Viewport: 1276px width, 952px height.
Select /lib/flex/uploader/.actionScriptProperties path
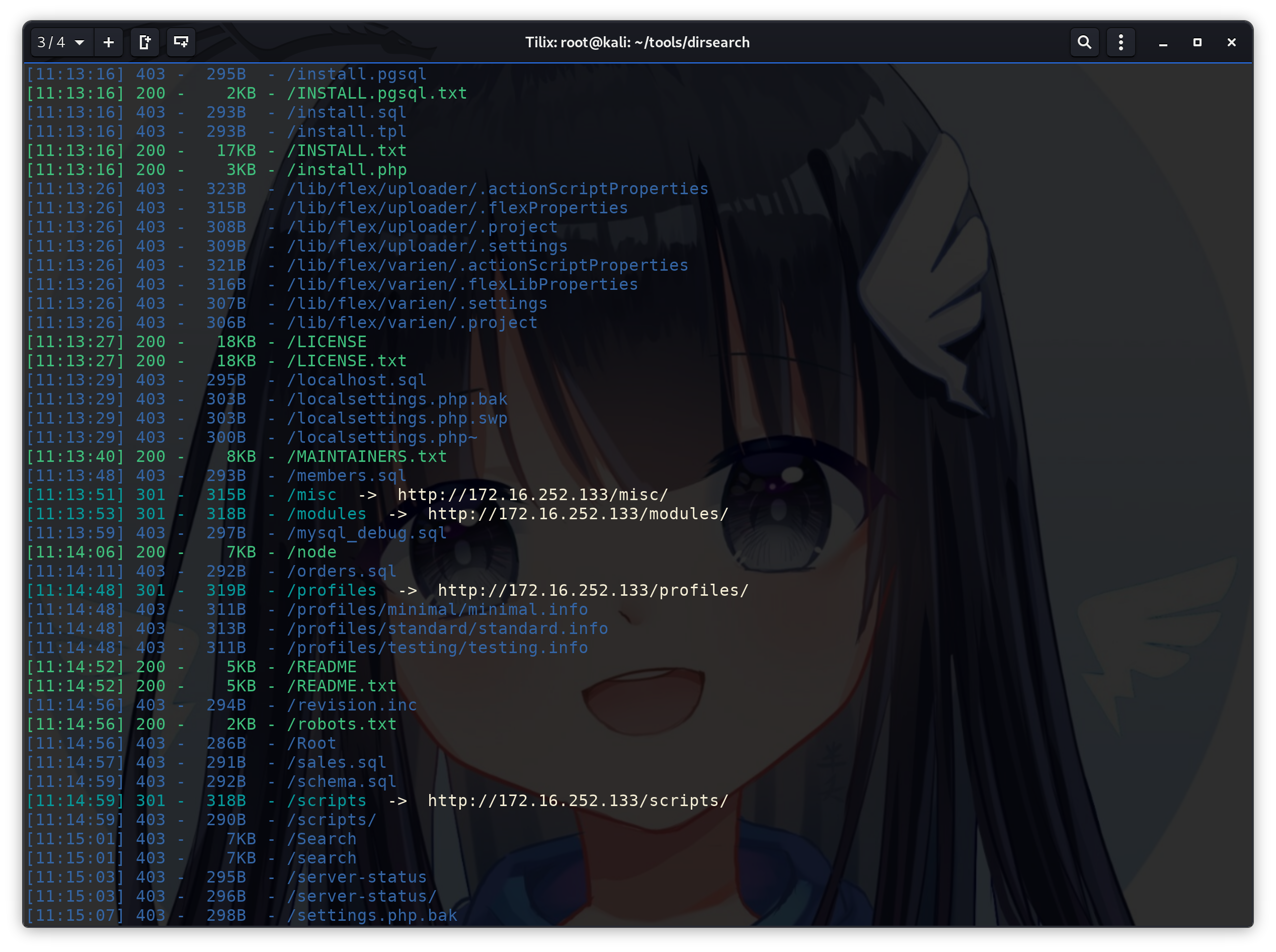click(x=498, y=189)
